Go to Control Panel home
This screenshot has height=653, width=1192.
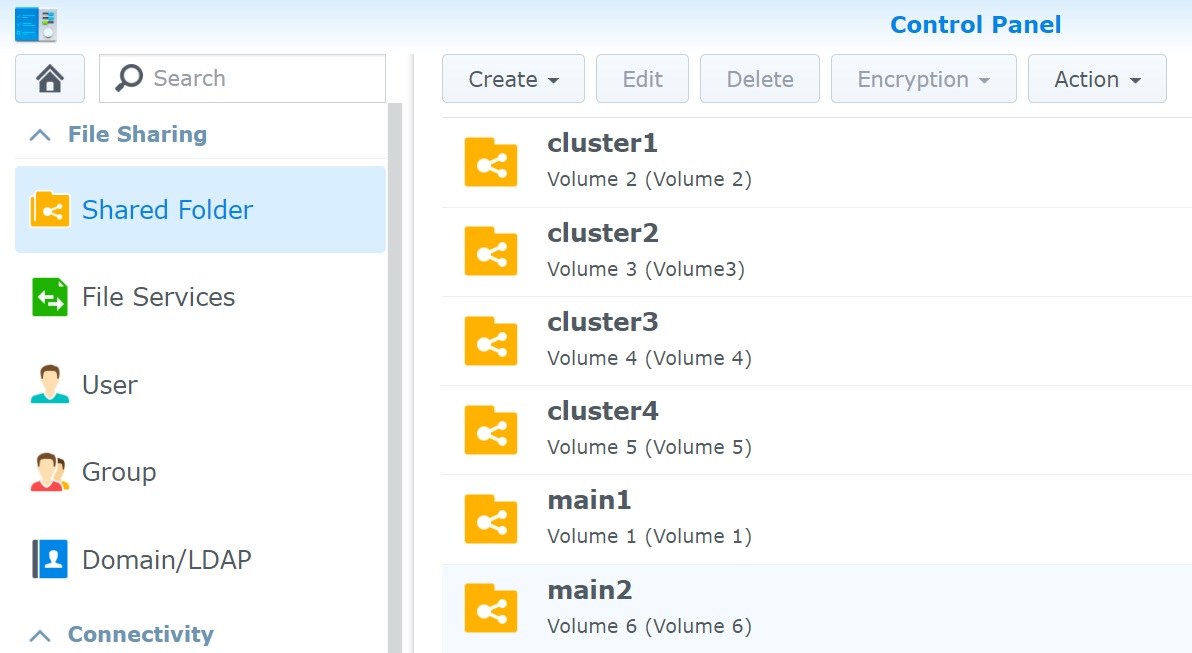50,79
